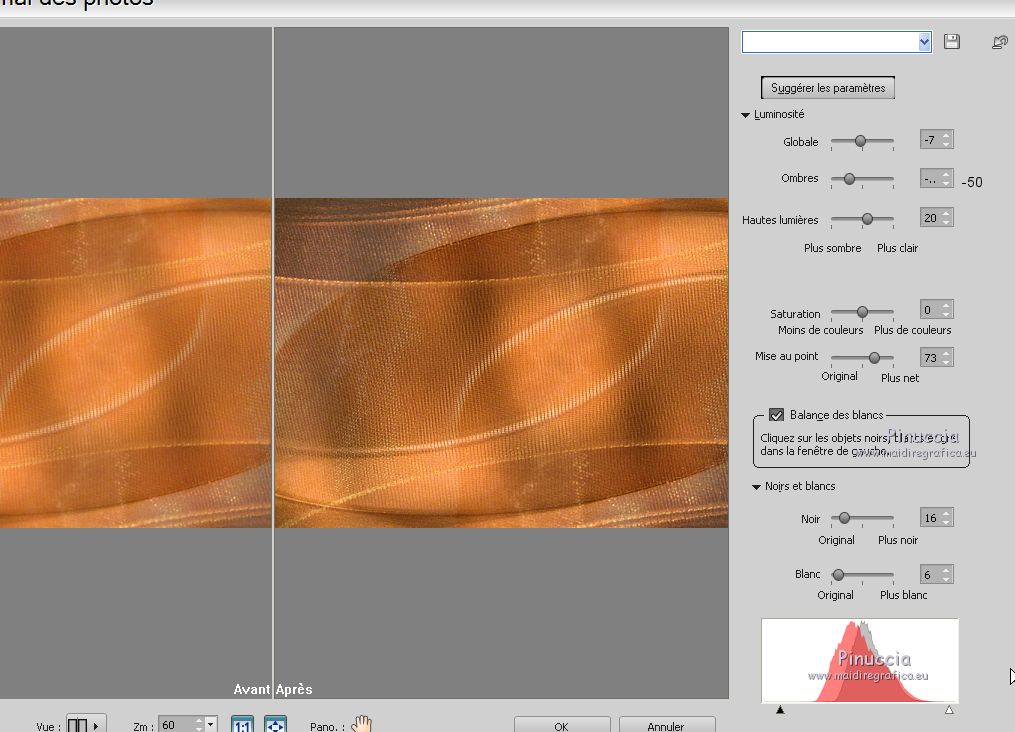Click the Zm zoom value field
1015x732 pixels.
(x=176, y=725)
